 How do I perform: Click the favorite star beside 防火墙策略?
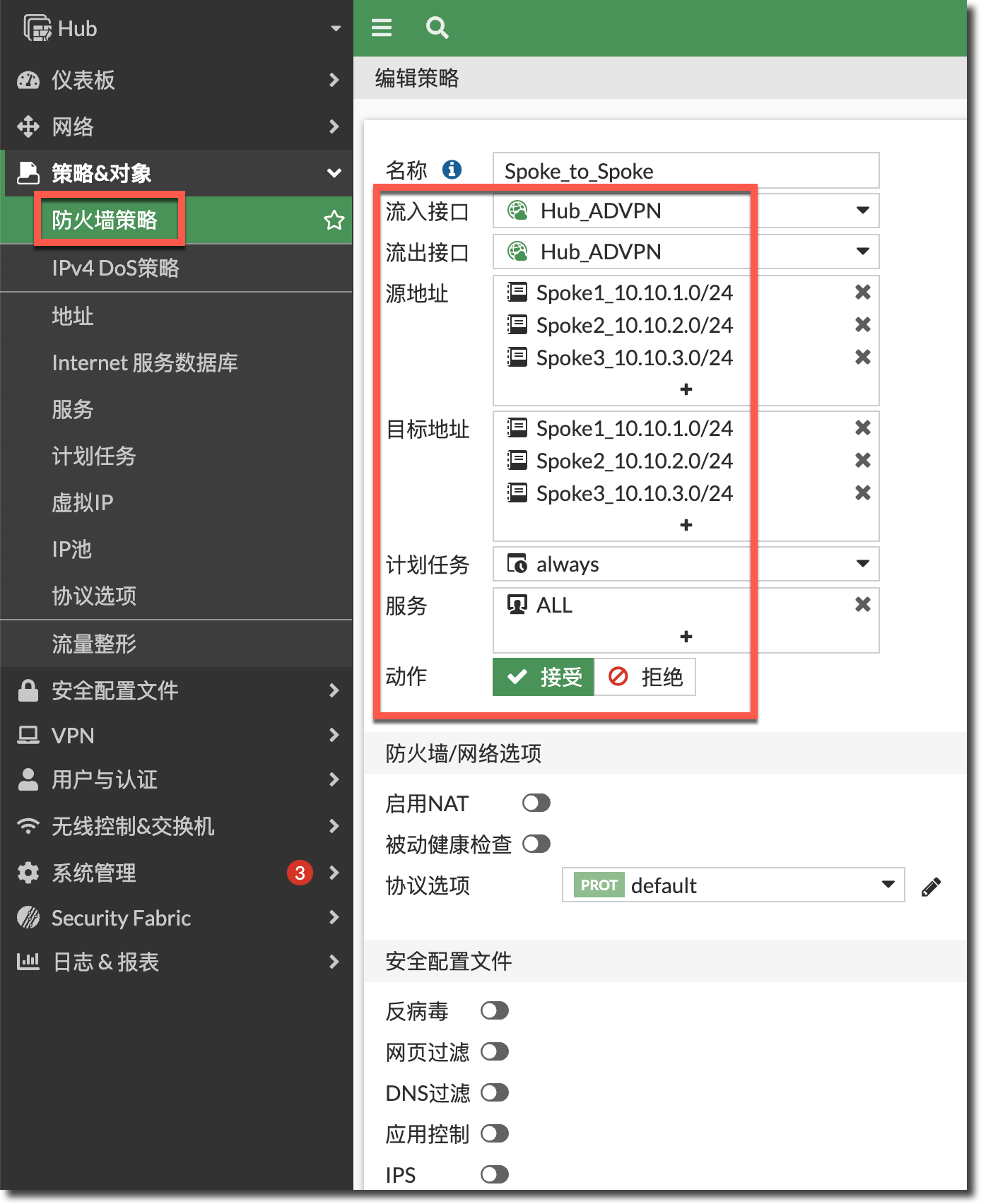pyautogui.click(x=334, y=220)
